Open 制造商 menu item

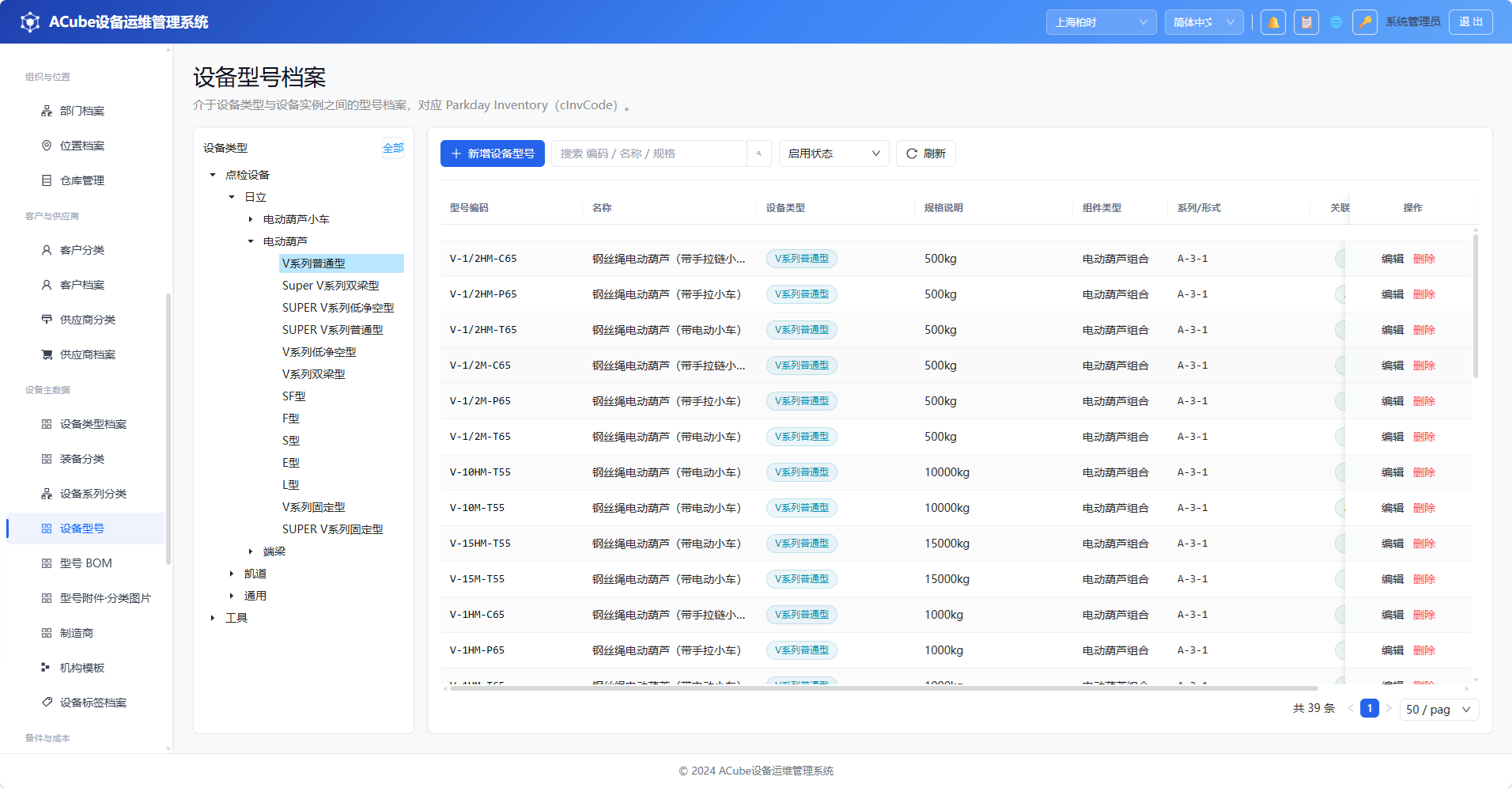coord(85,633)
